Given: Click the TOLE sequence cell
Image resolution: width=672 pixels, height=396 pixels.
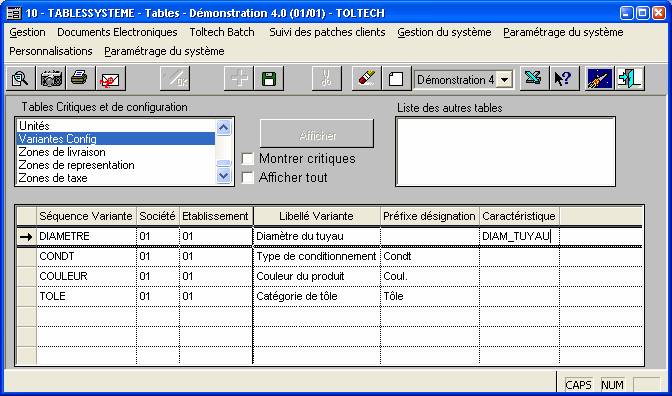Looking at the screenshot, I should click(86, 296).
